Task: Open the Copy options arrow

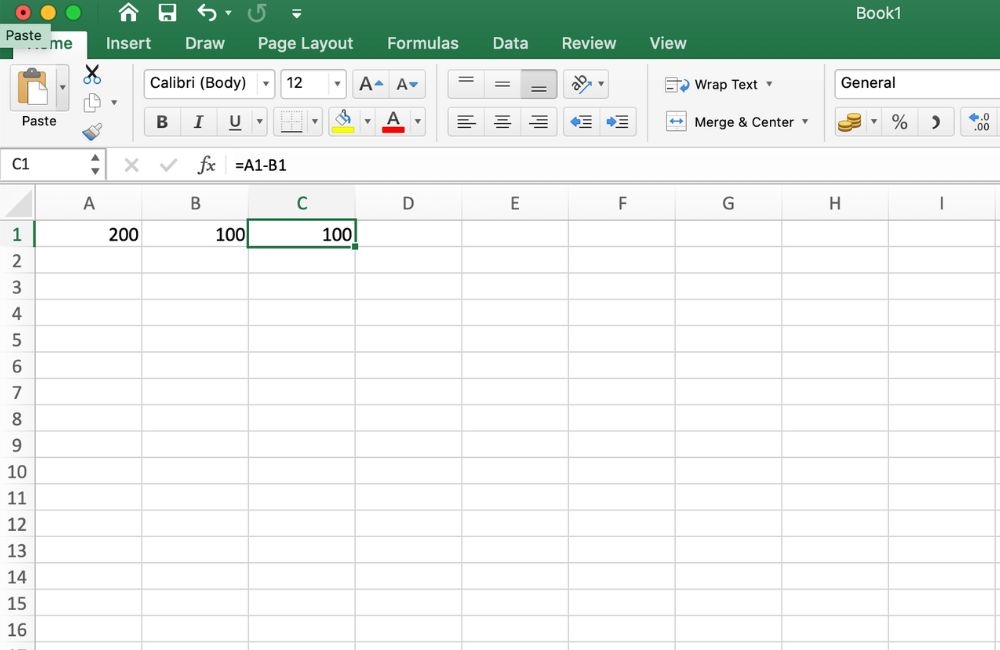Action: click(x=114, y=103)
